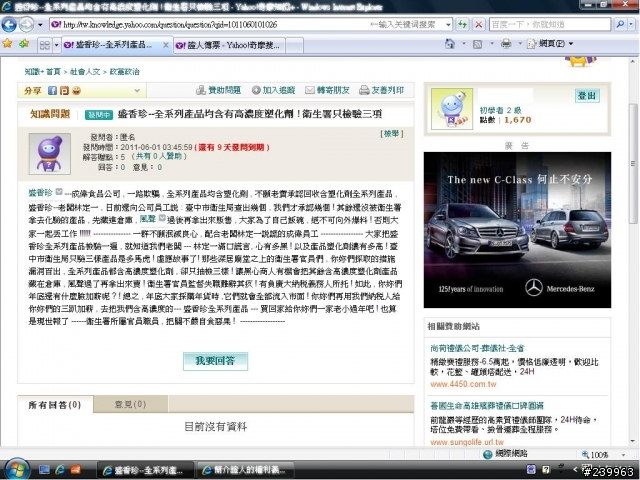The width and height of the screenshot is (640, 480).
Task: Click the user profile avatar image
Action: click(452, 109)
